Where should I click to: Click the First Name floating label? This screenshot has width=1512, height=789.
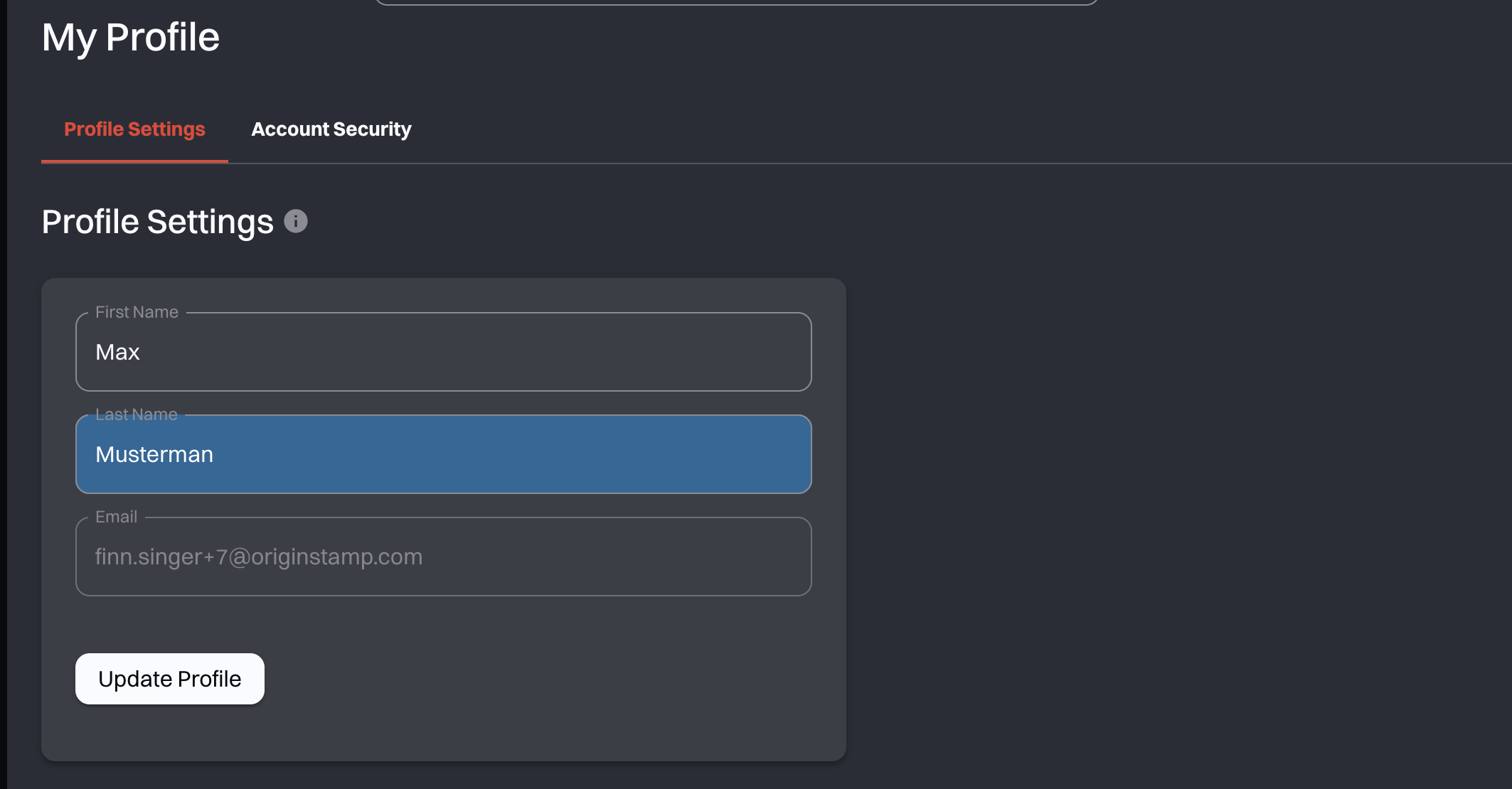tap(137, 312)
